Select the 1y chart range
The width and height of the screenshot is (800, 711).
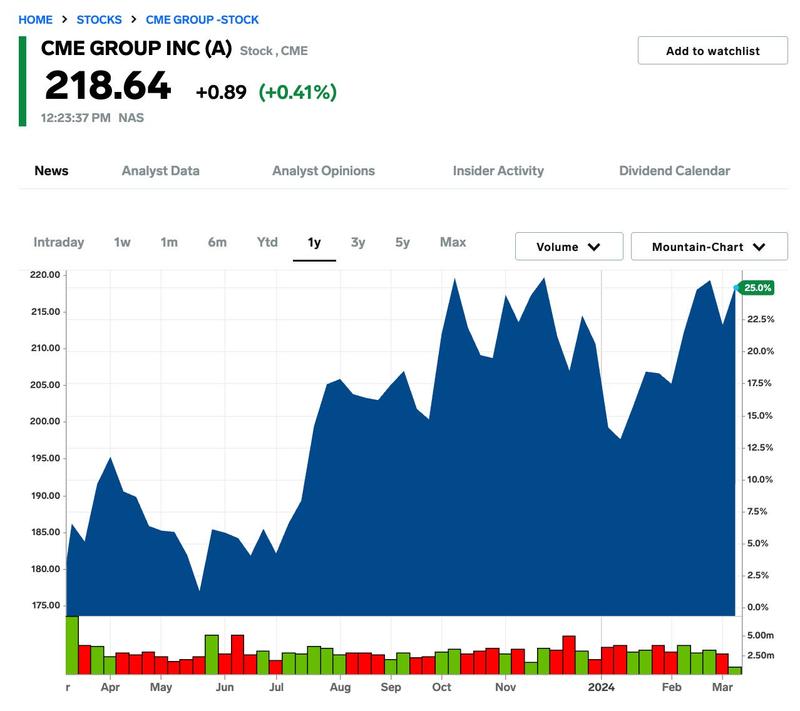click(314, 243)
